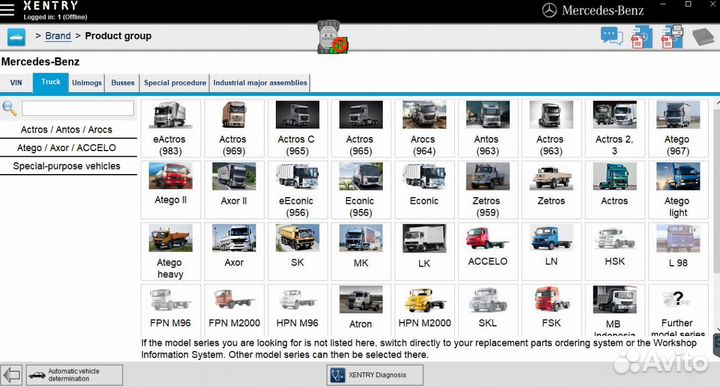This screenshot has height=387, width=720.
Task: Select the Axor II truck
Action: (x=234, y=190)
